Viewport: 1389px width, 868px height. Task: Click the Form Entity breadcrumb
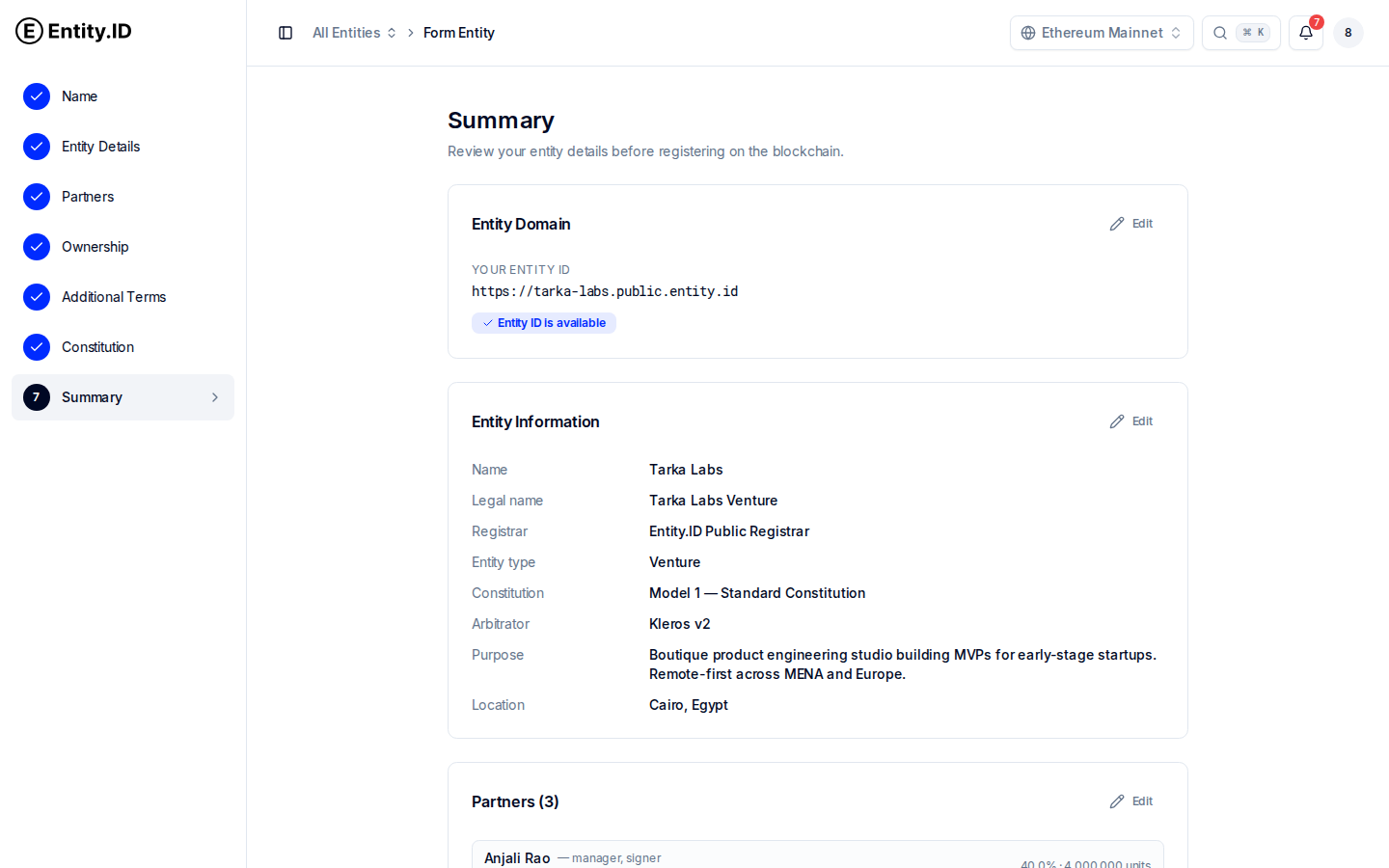(x=459, y=33)
